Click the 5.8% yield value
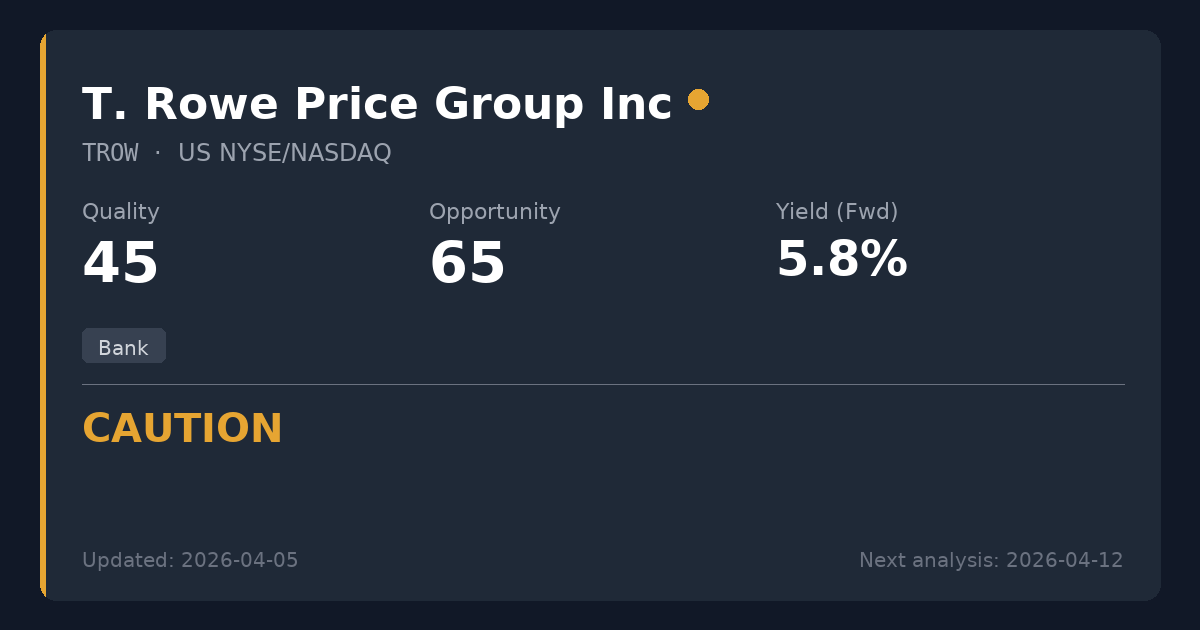This screenshot has width=1200, height=630. coord(841,260)
